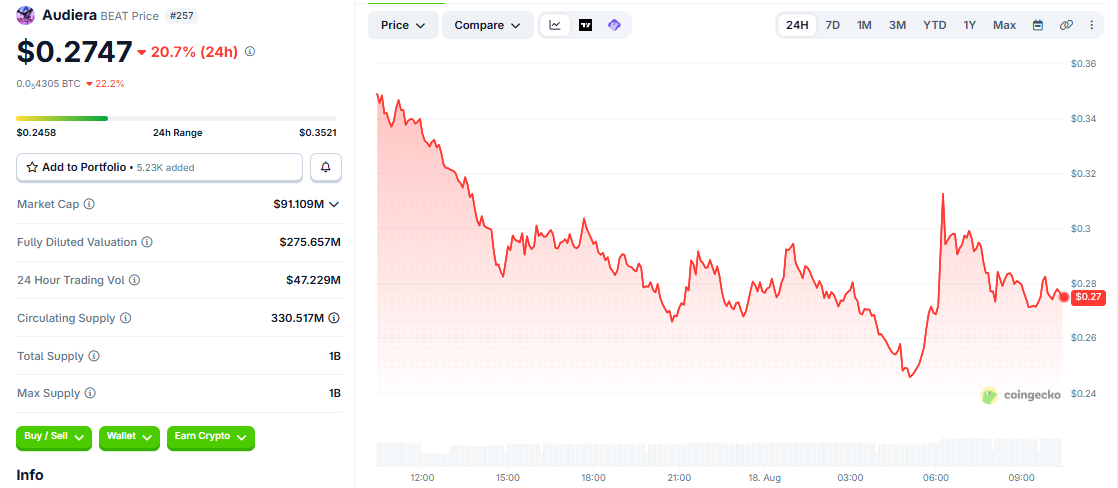Select the Max time range tab
The image size is (1118, 488).
point(1005,25)
